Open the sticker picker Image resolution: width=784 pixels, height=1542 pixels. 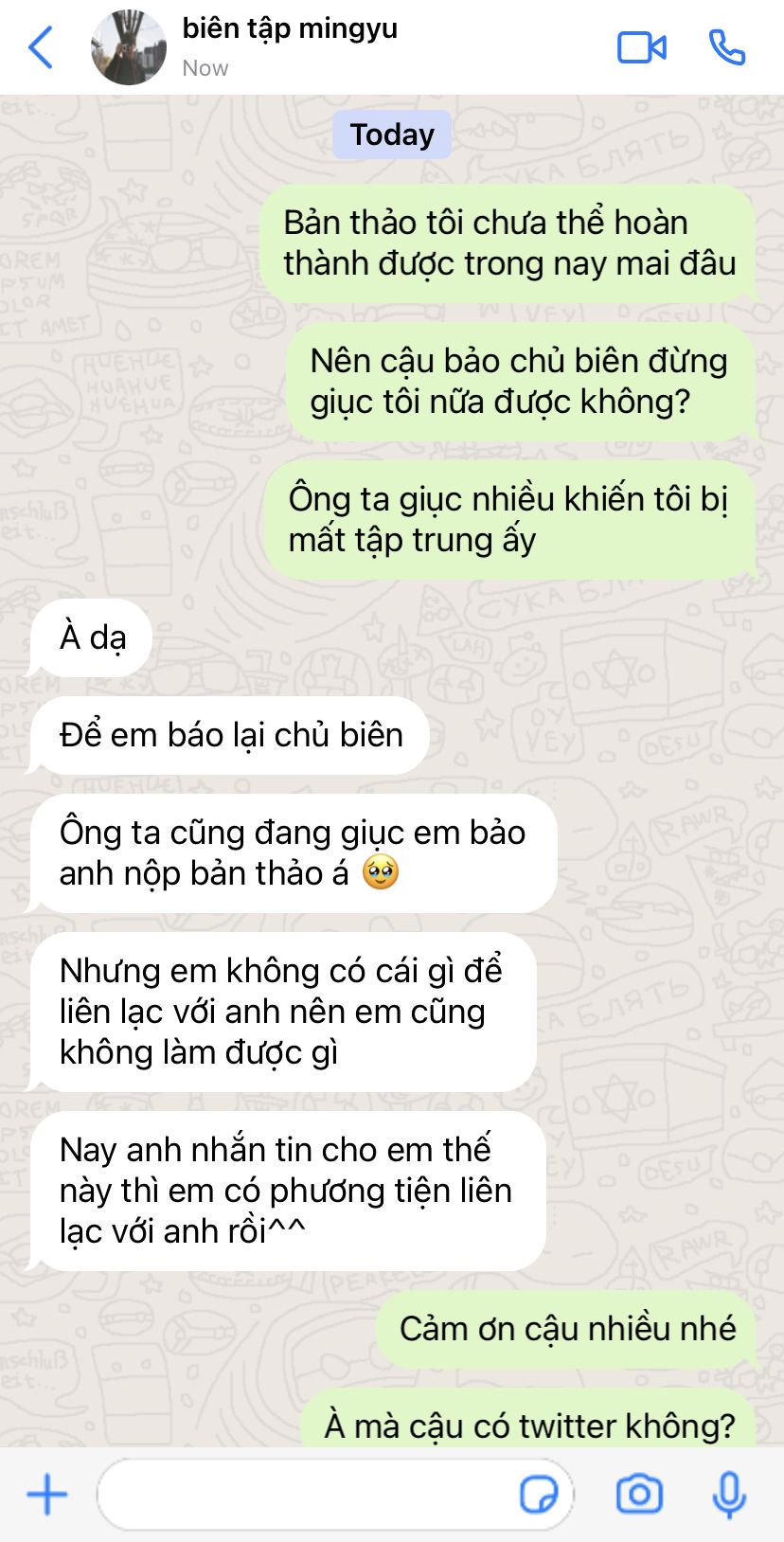click(539, 1495)
